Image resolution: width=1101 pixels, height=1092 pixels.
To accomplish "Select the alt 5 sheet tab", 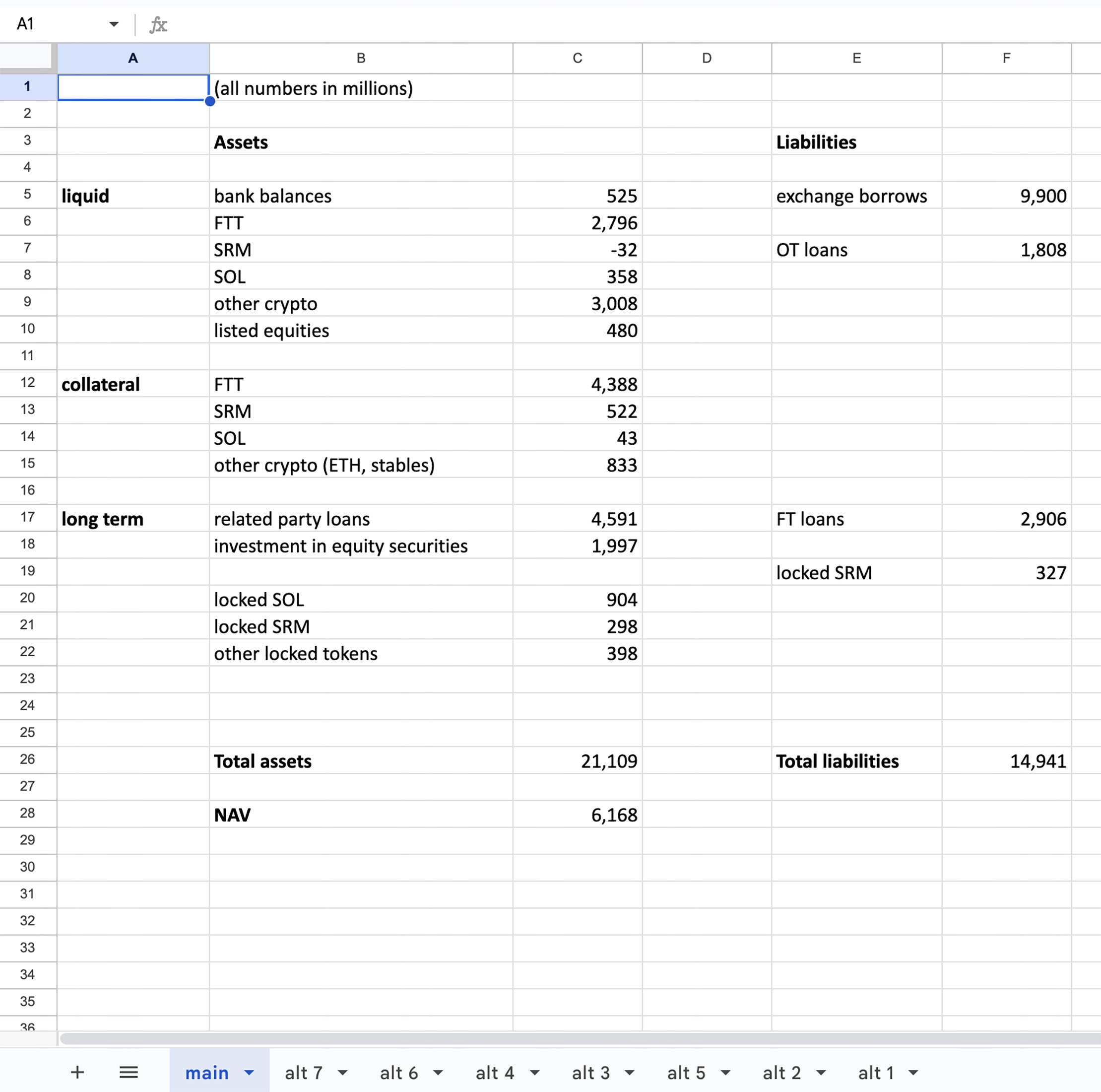I will (x=686, y=1073).
